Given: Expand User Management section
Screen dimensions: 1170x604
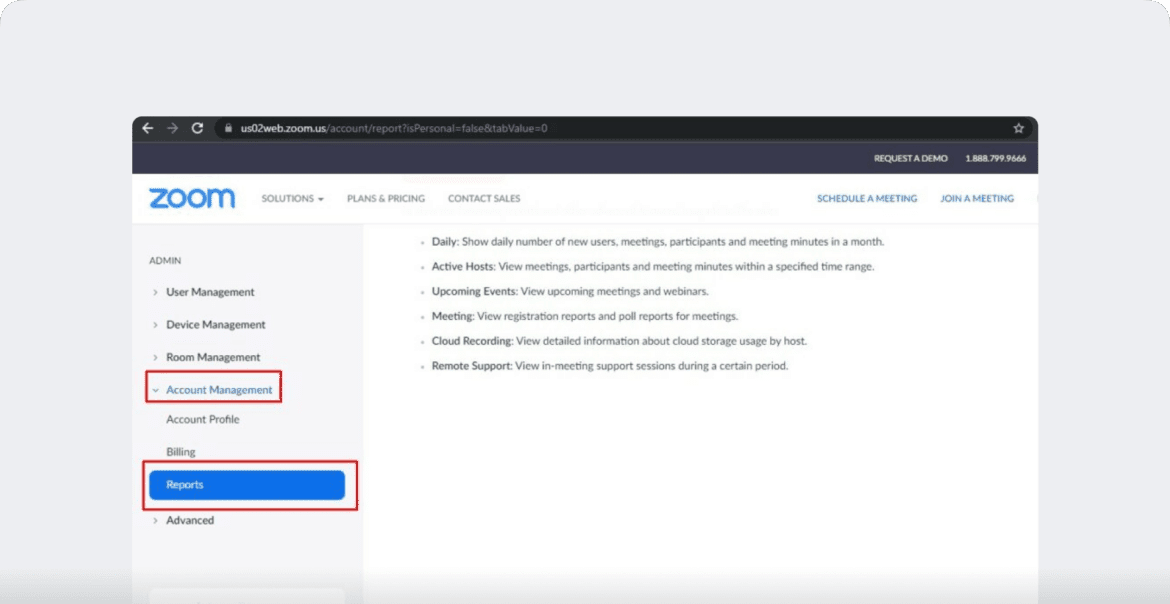Looking at the screenshot, I should tap(204, 292).
